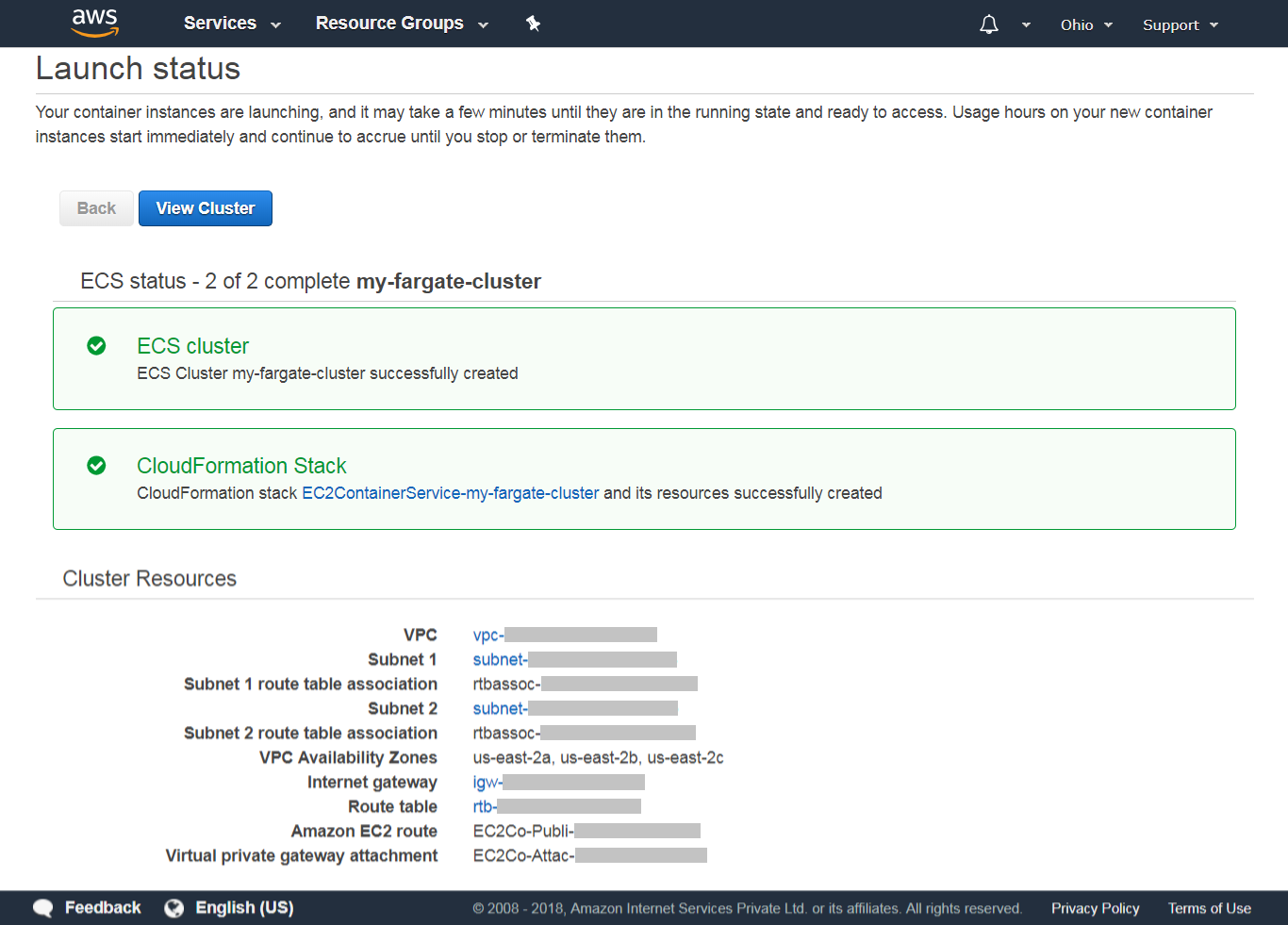Open the Subnet 1 subnet- link

pyautogui.click(x=575, y=660)
